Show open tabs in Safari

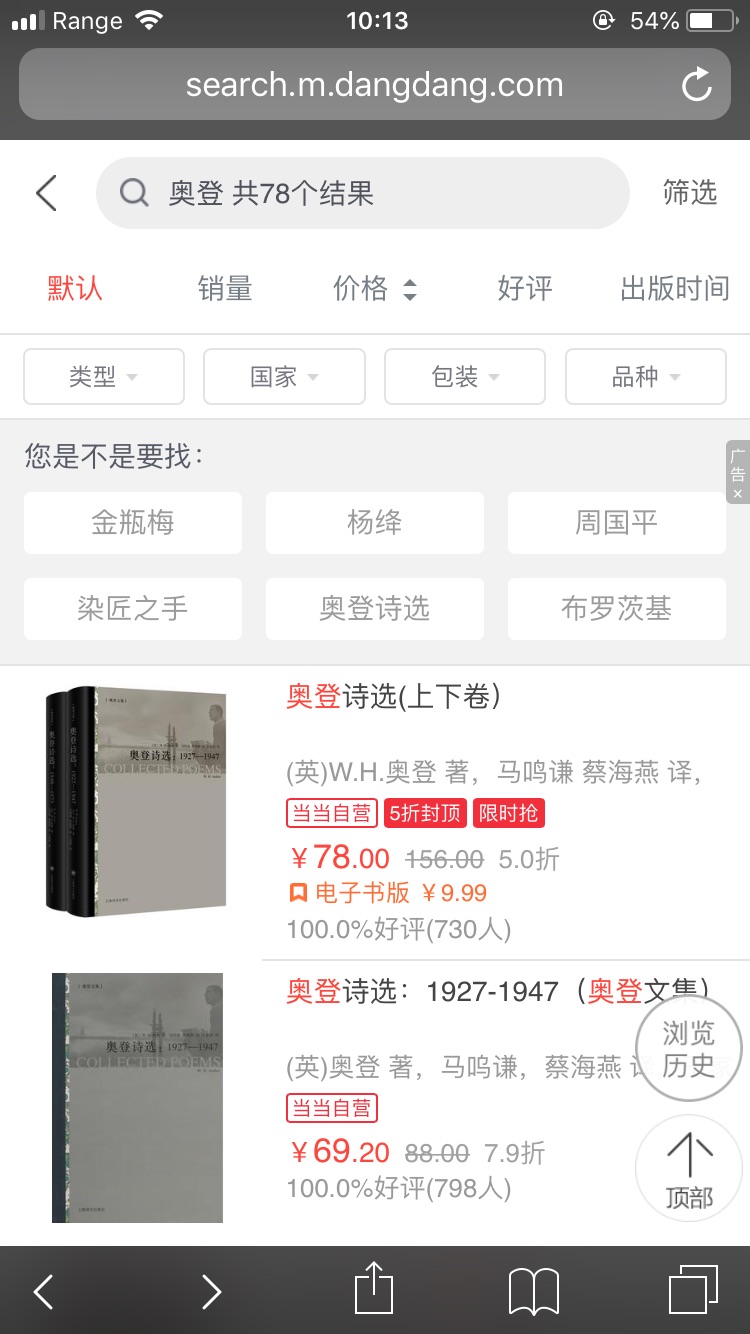pyautogui.click(x=693, y=1290)
